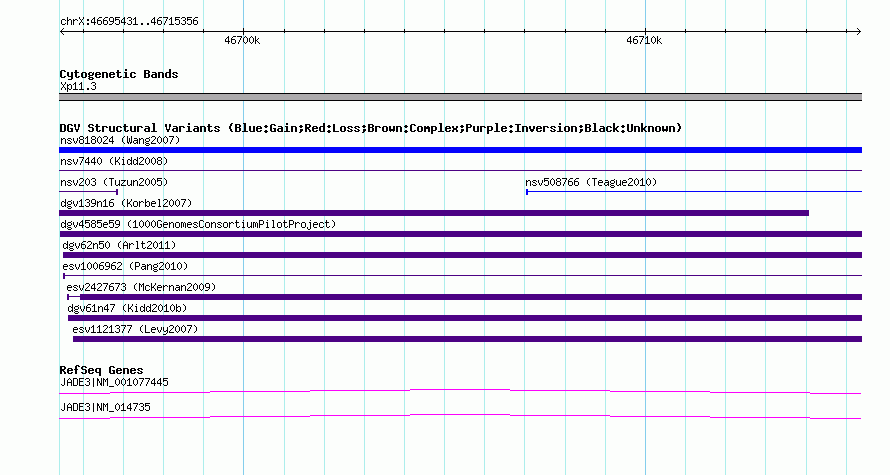
Task: Click the purple dgv61n47 variant bar
Action: (x=465, y=318)
